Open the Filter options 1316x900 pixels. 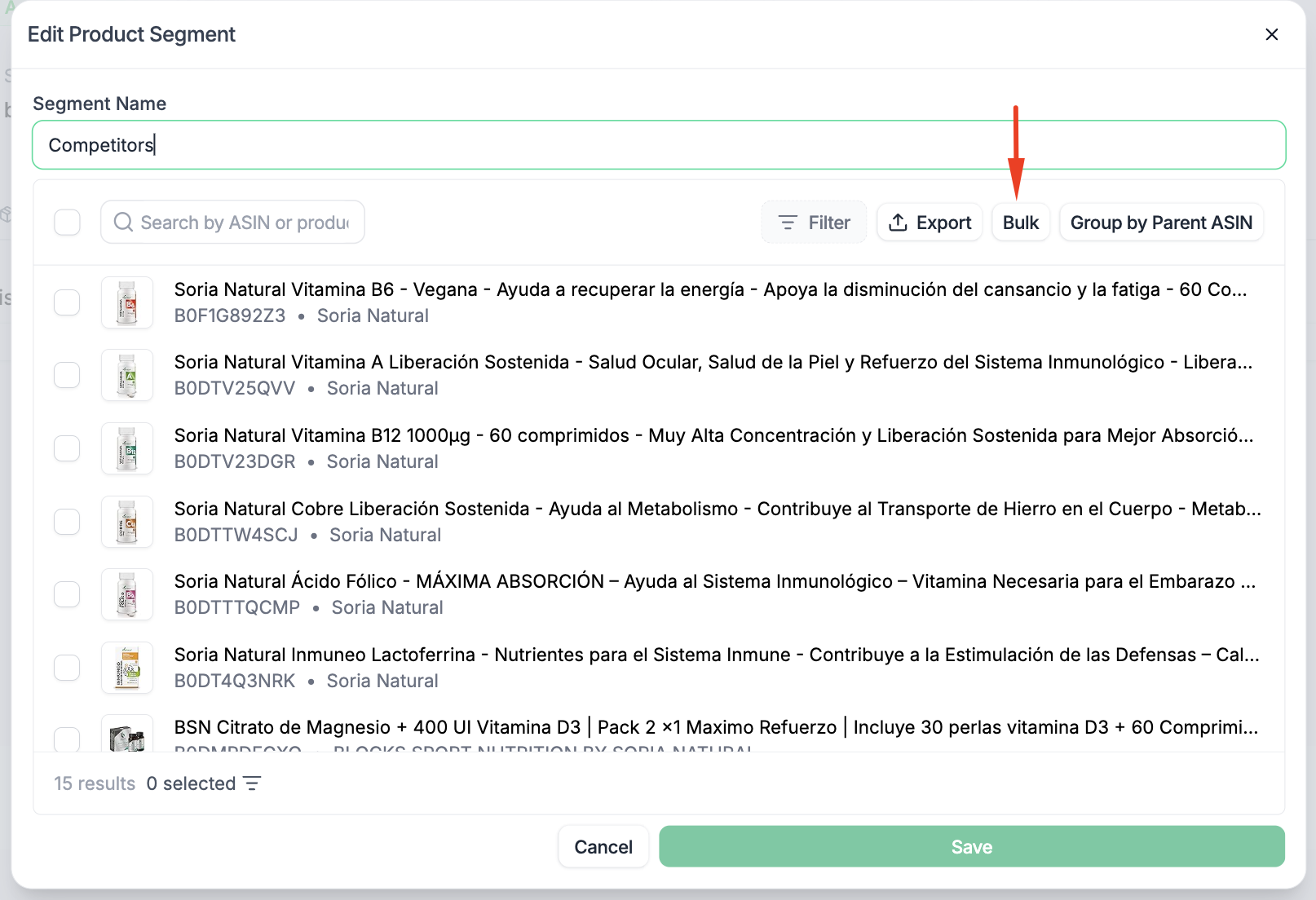coord(814,223)
